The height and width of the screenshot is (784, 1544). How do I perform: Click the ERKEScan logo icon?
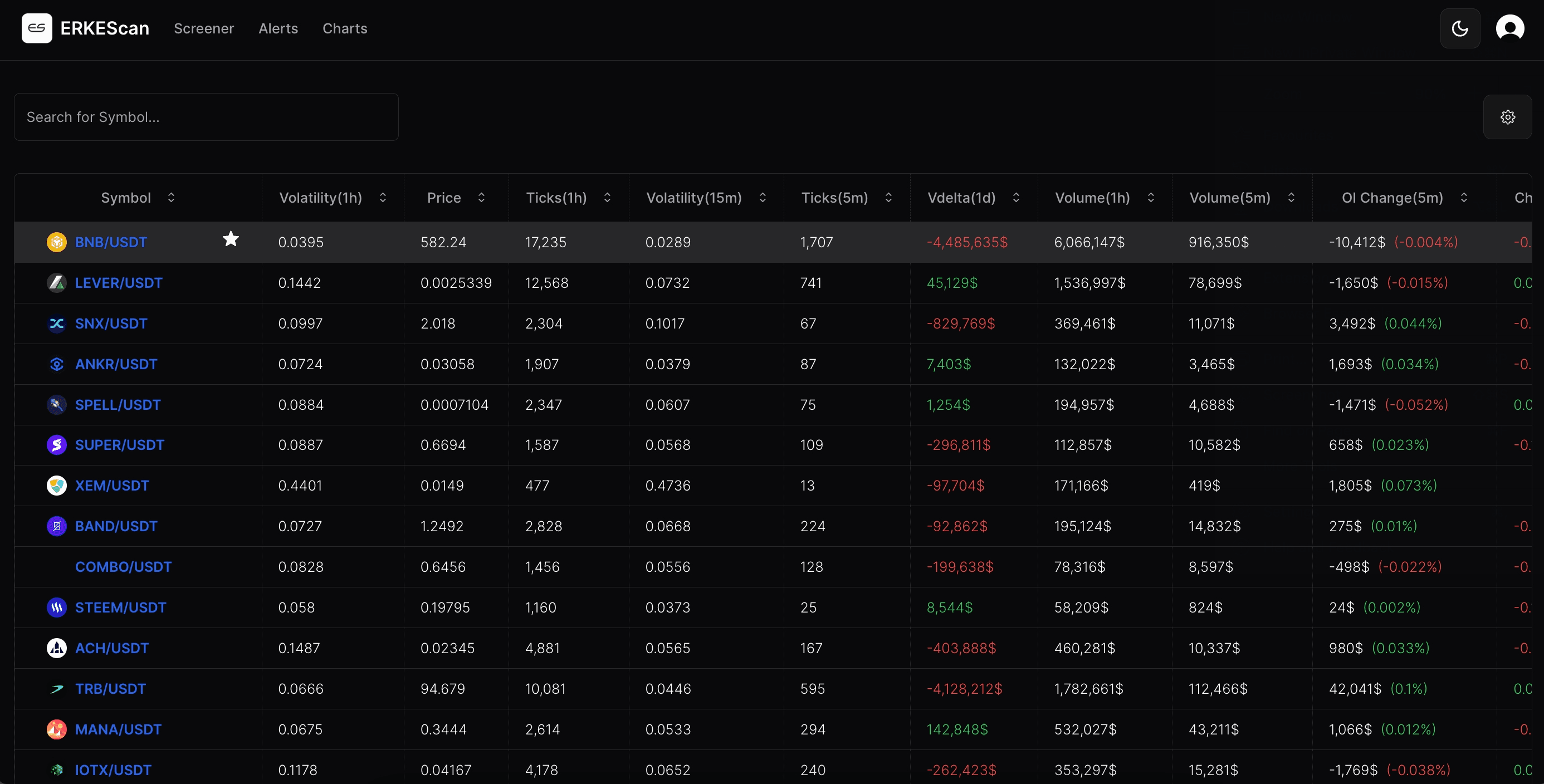37,28
